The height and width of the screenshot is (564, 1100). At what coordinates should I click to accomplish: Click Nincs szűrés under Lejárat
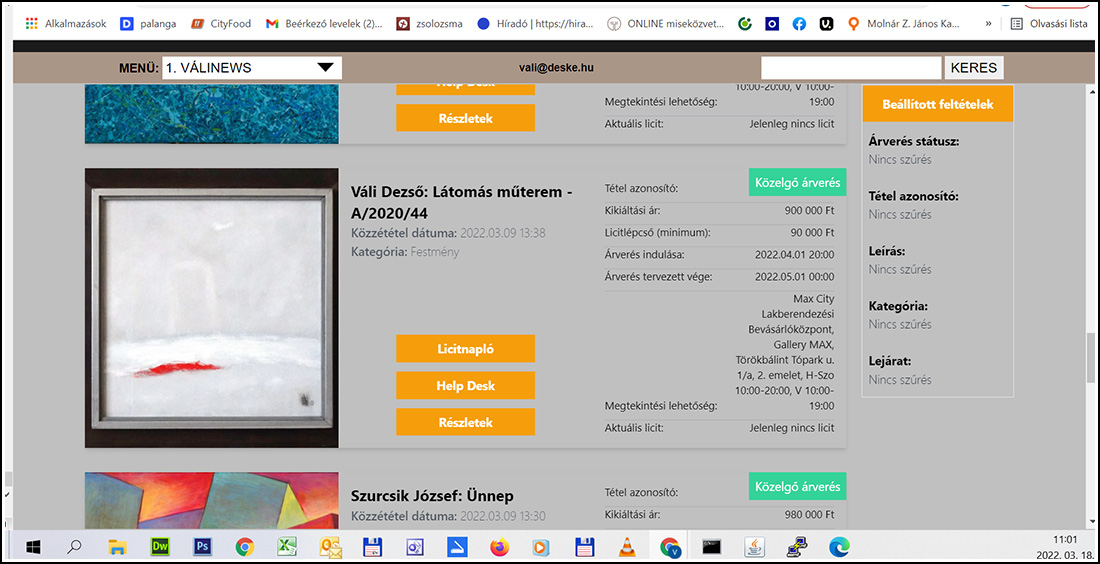coord(900,380)
